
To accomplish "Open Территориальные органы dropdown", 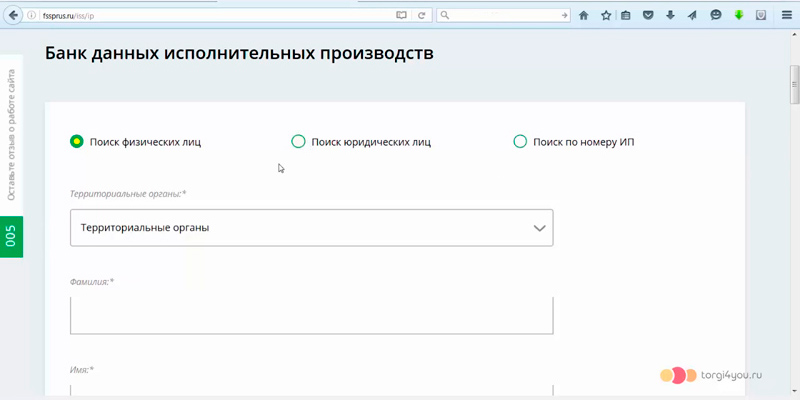I will coord(311,228).
